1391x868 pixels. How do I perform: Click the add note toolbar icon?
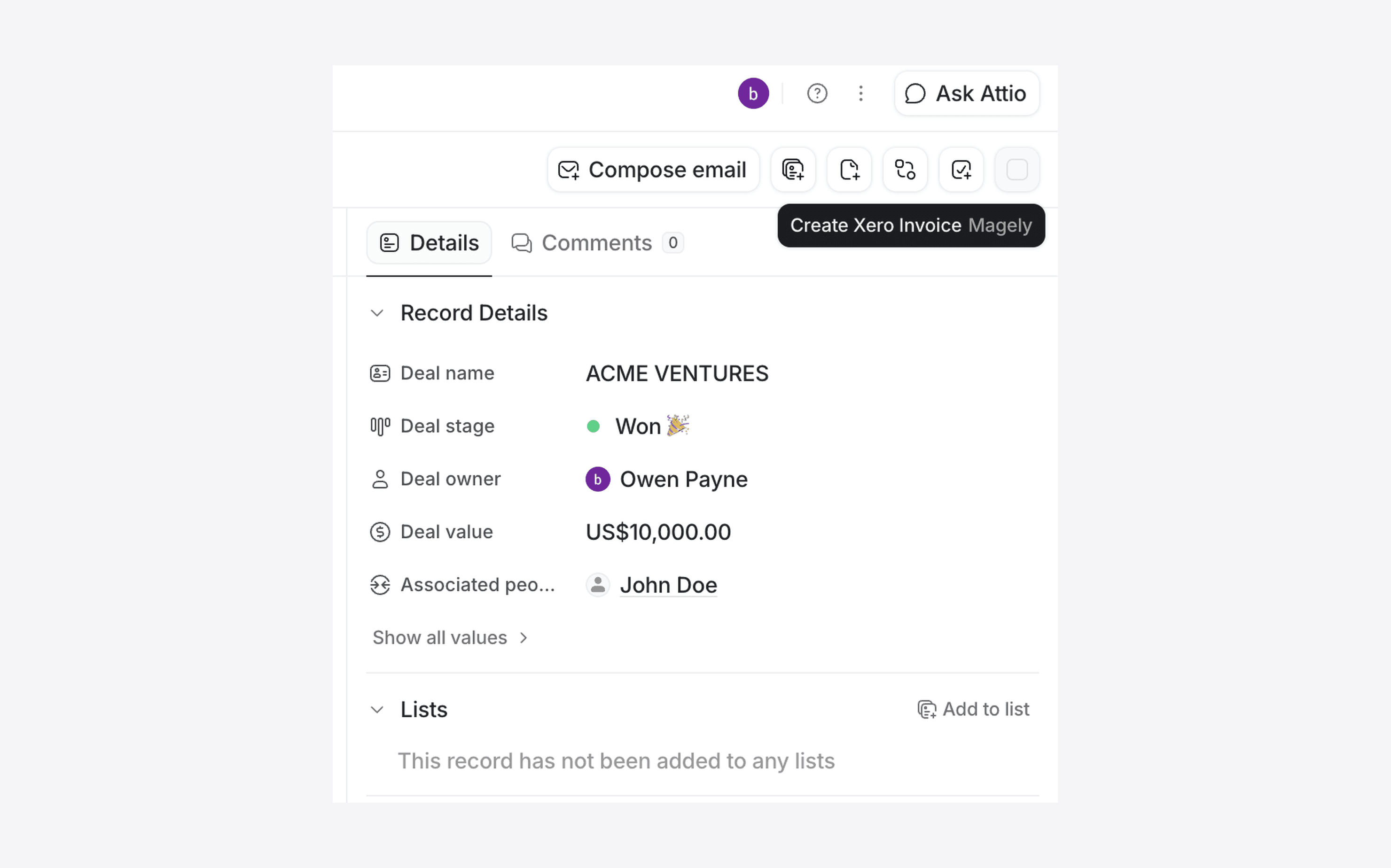(849, 170)
